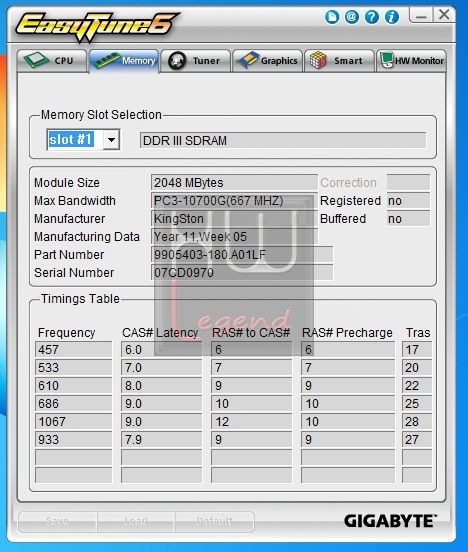Image resolution: width=468 pixels, height=552 pixels.
Task: Click the Tras cell 22
Action: point(417,385)
